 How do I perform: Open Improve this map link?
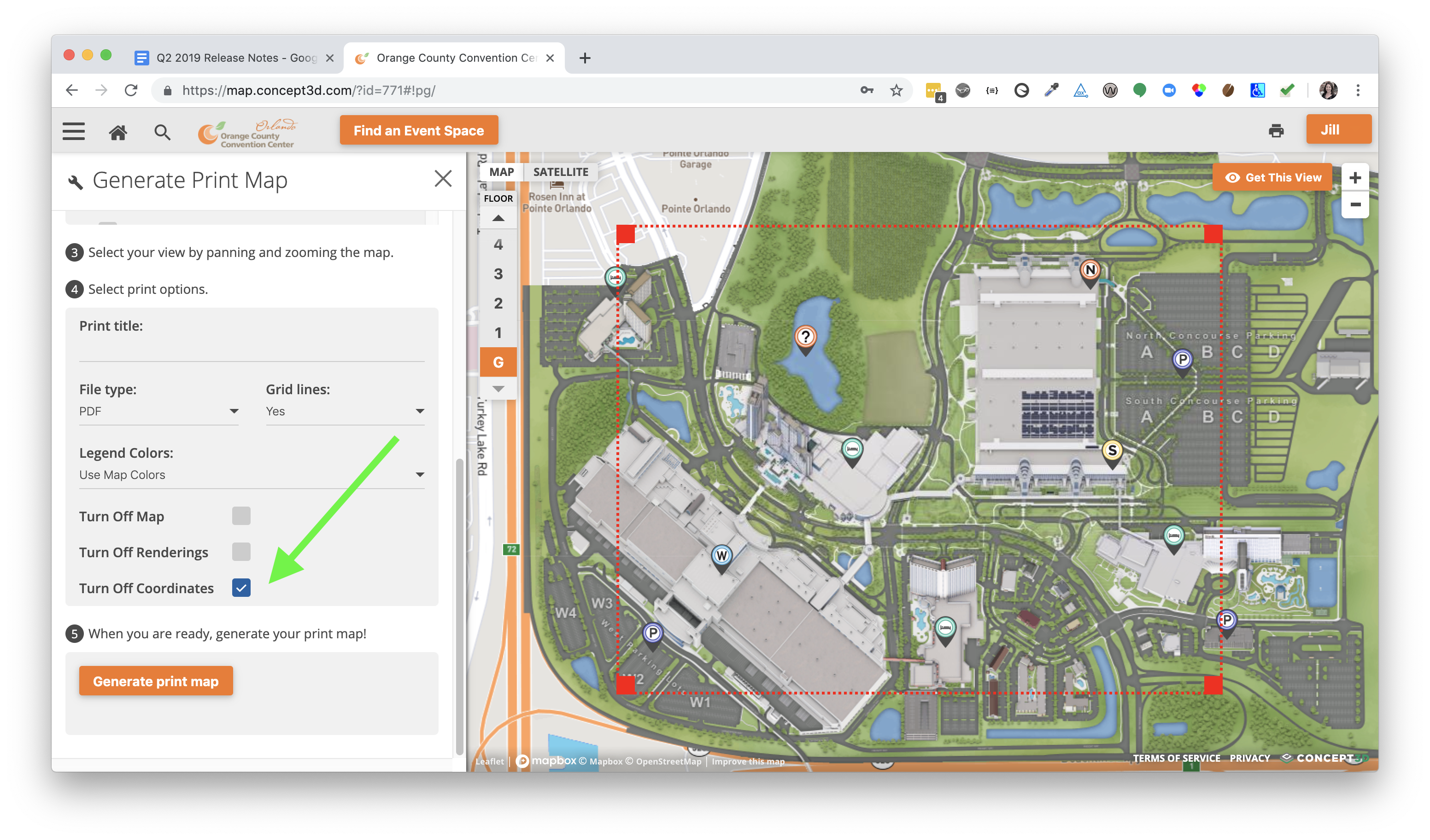(748, 761)
